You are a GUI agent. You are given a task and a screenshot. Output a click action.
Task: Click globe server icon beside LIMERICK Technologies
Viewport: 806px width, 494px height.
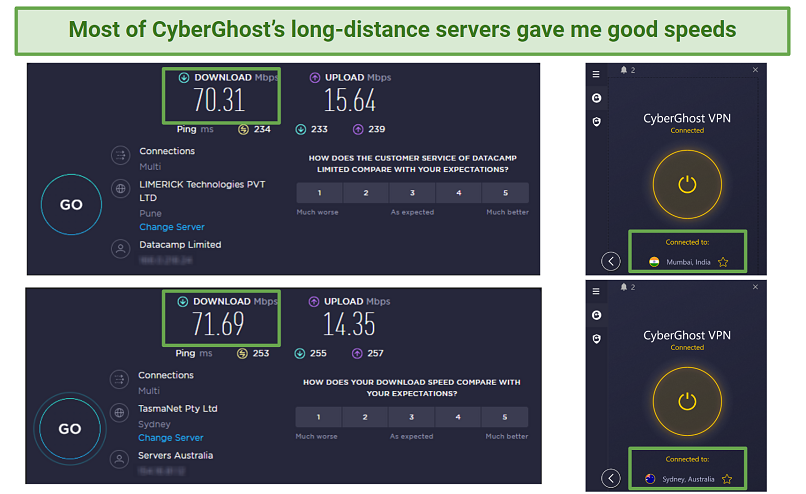(x=120, y=189)
